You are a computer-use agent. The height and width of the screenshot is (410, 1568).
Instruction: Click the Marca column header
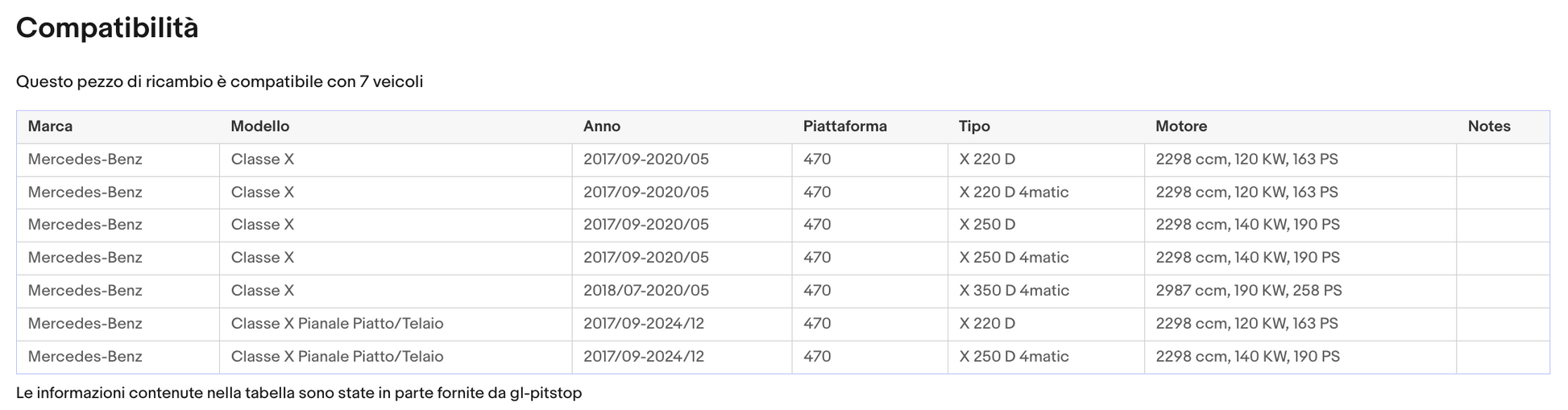50,126
